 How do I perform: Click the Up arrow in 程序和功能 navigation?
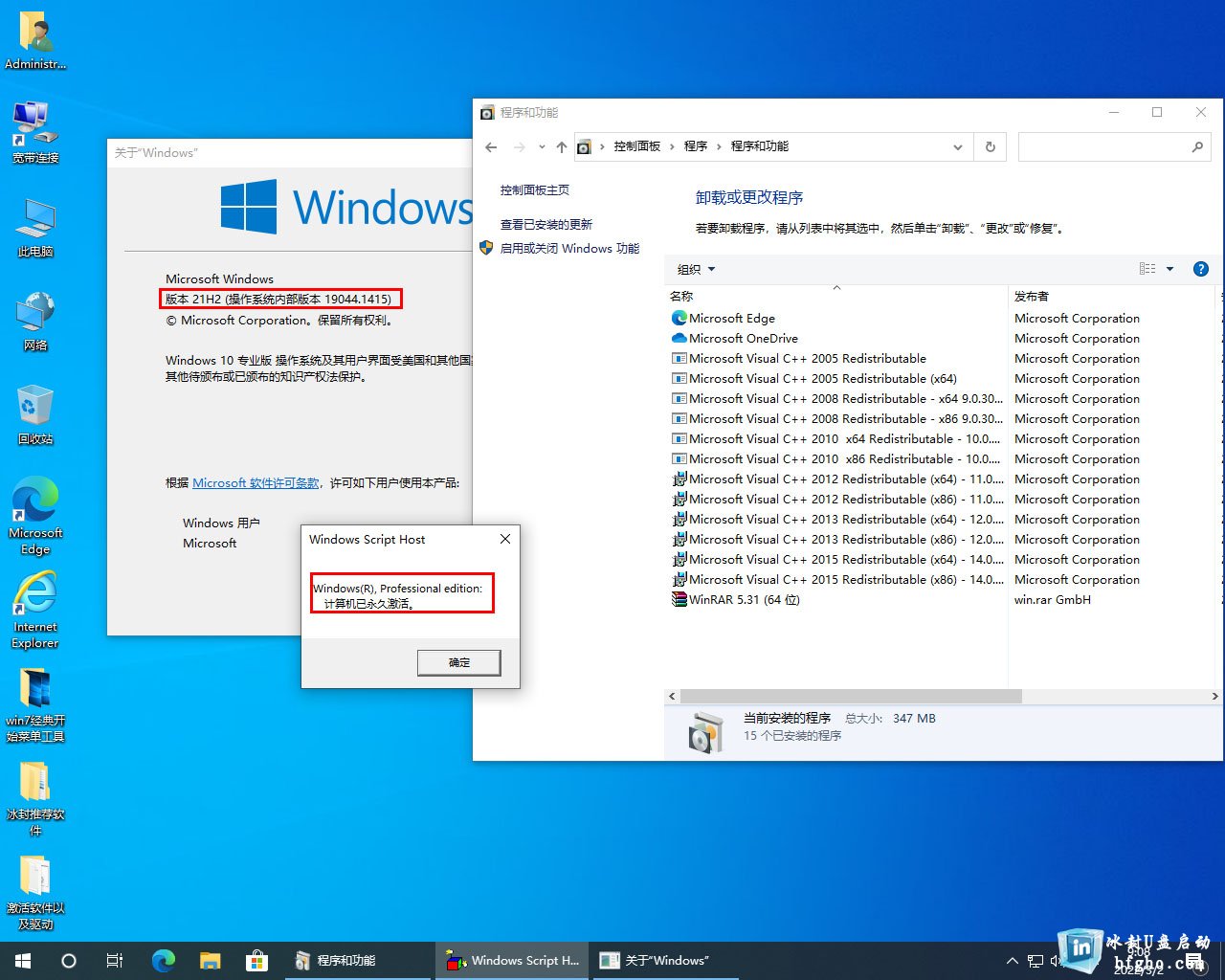[562, 147]
